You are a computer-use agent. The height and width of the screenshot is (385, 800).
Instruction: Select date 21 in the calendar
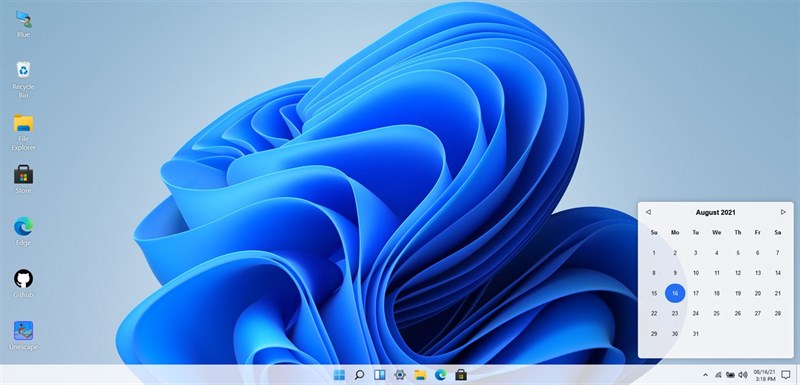(x=778, y=293)
